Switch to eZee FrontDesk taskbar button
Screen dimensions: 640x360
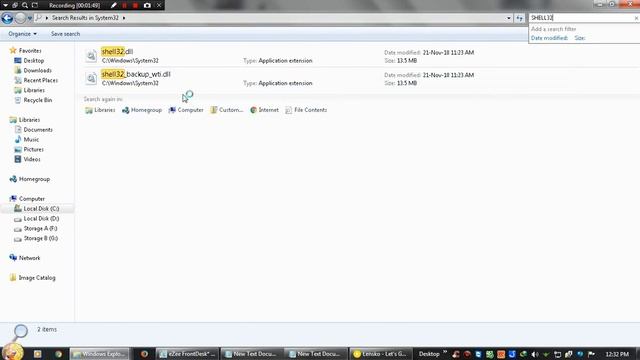click(187, 354)
